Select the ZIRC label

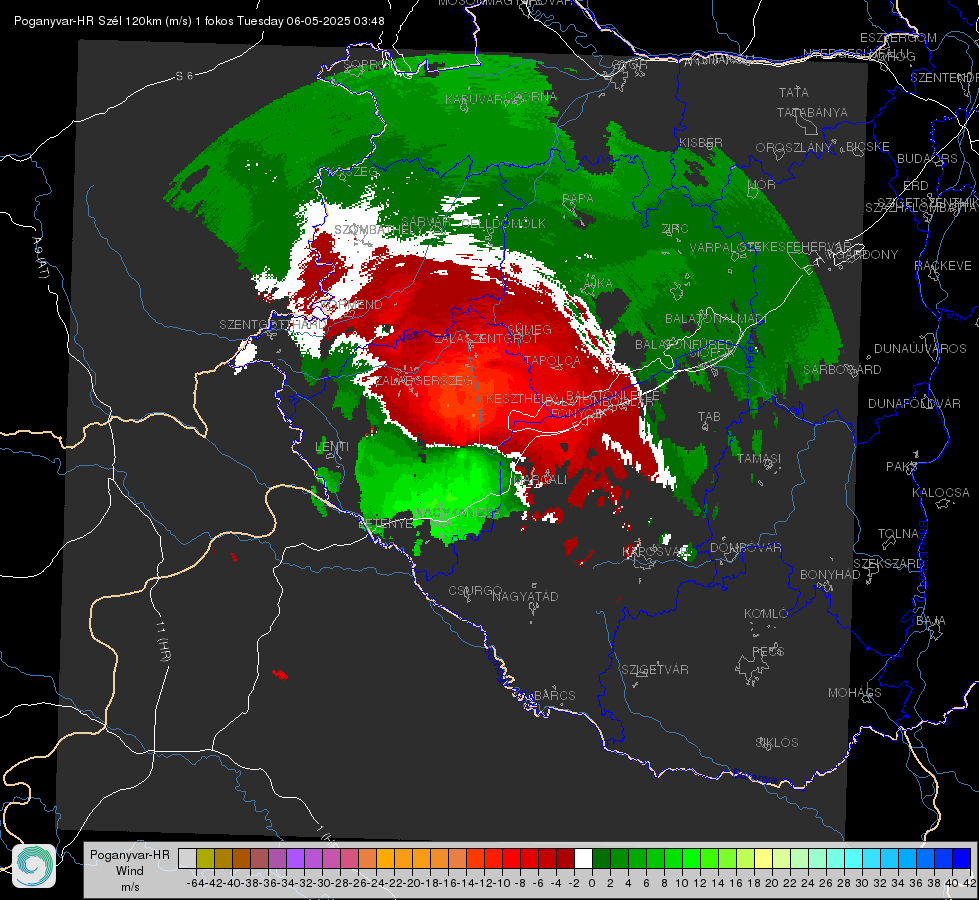tap(675, 228)
